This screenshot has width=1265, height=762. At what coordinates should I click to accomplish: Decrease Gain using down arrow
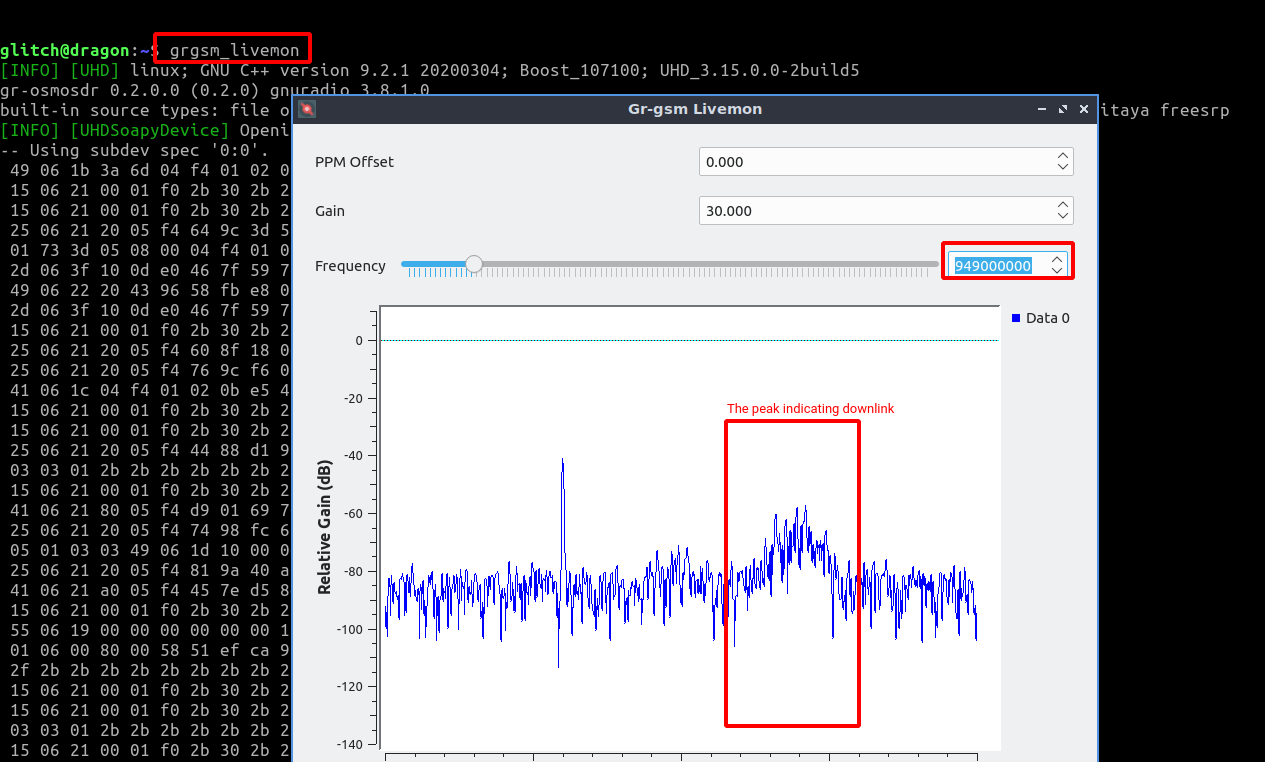[1062, 216]
